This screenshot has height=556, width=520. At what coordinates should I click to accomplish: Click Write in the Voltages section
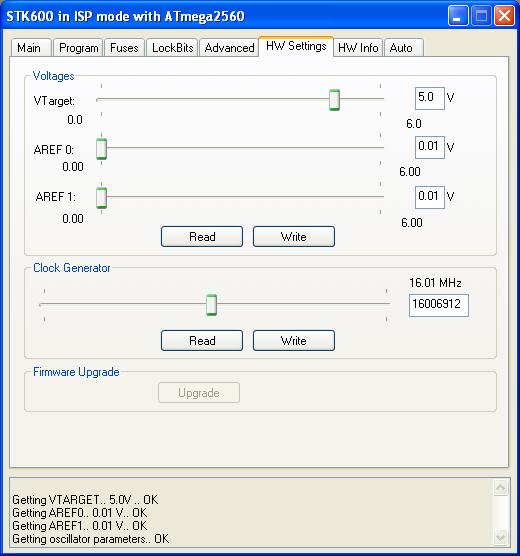[294, 237]
